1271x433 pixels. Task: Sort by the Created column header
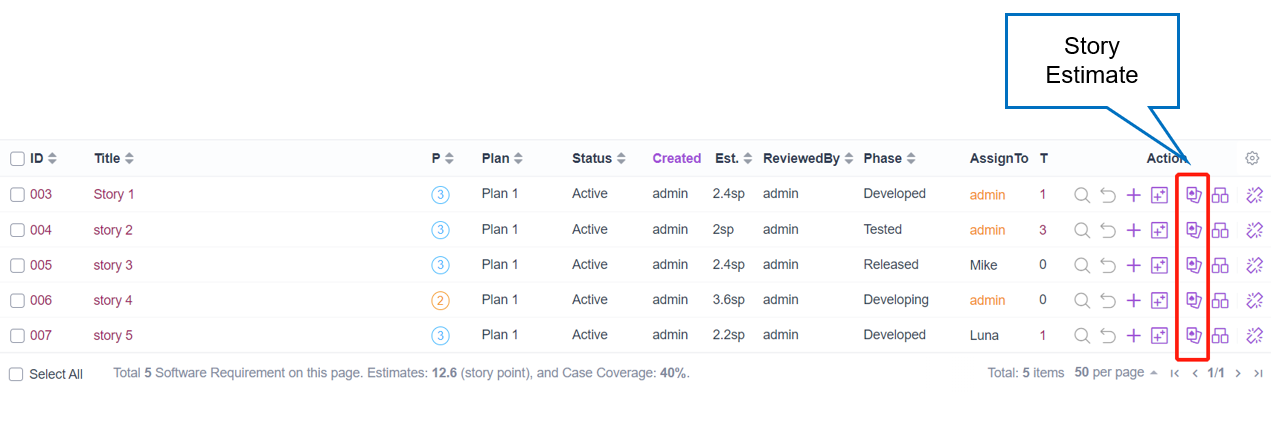pyautogui.click(x=676, y=158)
